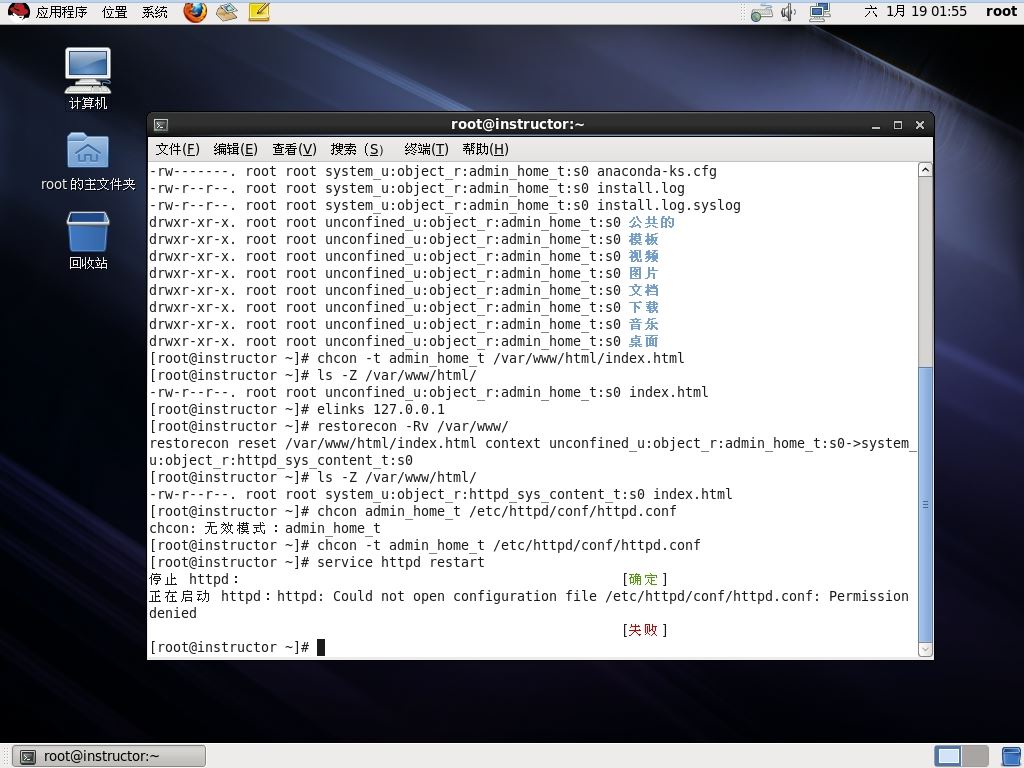Minimize the terminal window
This screenshot has width=1024, height=768.
876,125
